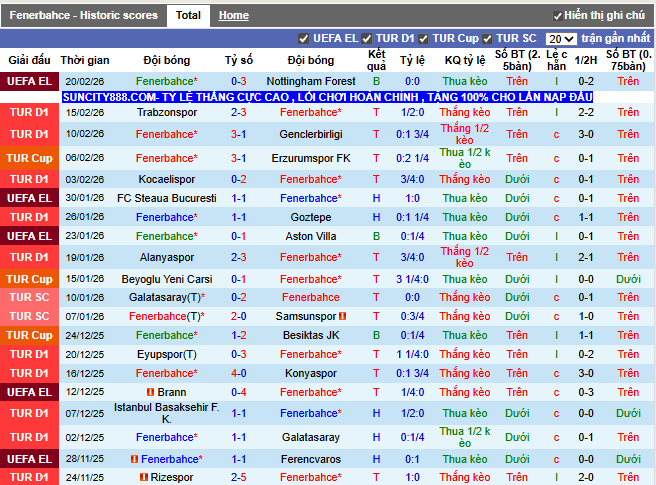Toggle the Hiển thị ghi chú checkbox

(557, 16)
